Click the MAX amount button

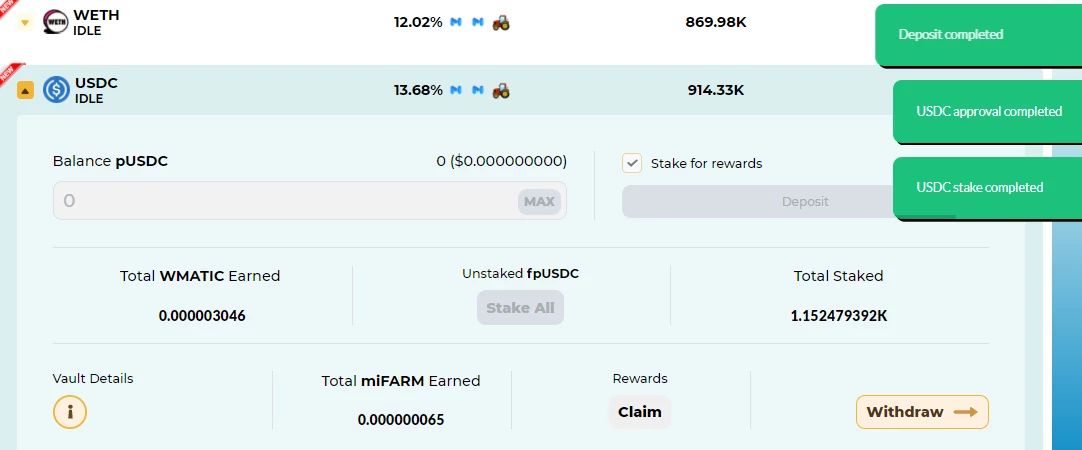coord(539,202)
